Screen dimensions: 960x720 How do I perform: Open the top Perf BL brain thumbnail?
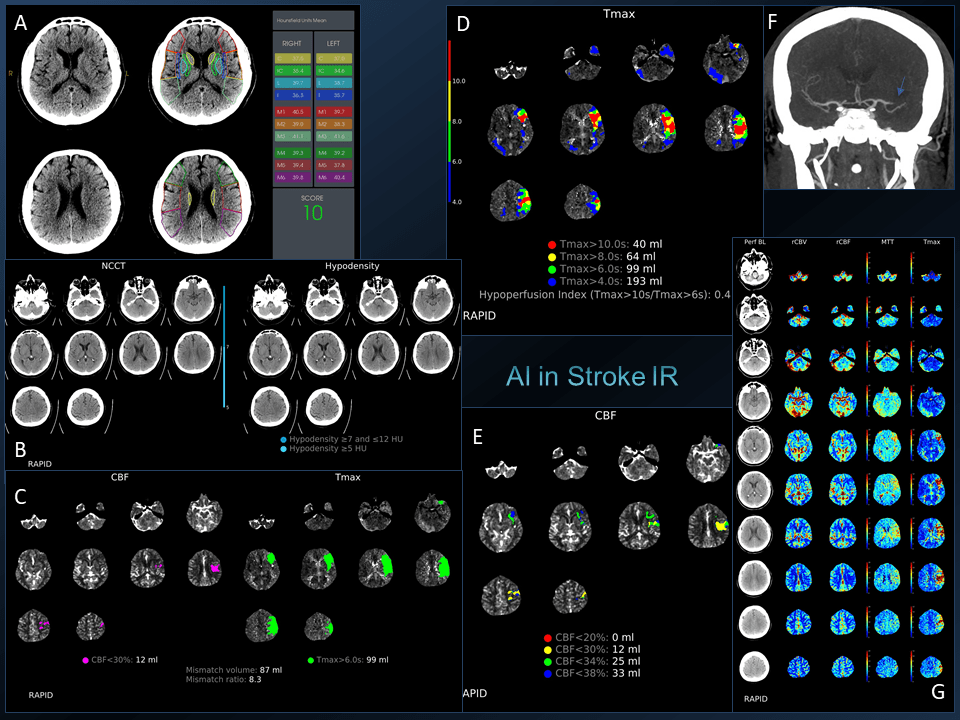click(754, 270)
